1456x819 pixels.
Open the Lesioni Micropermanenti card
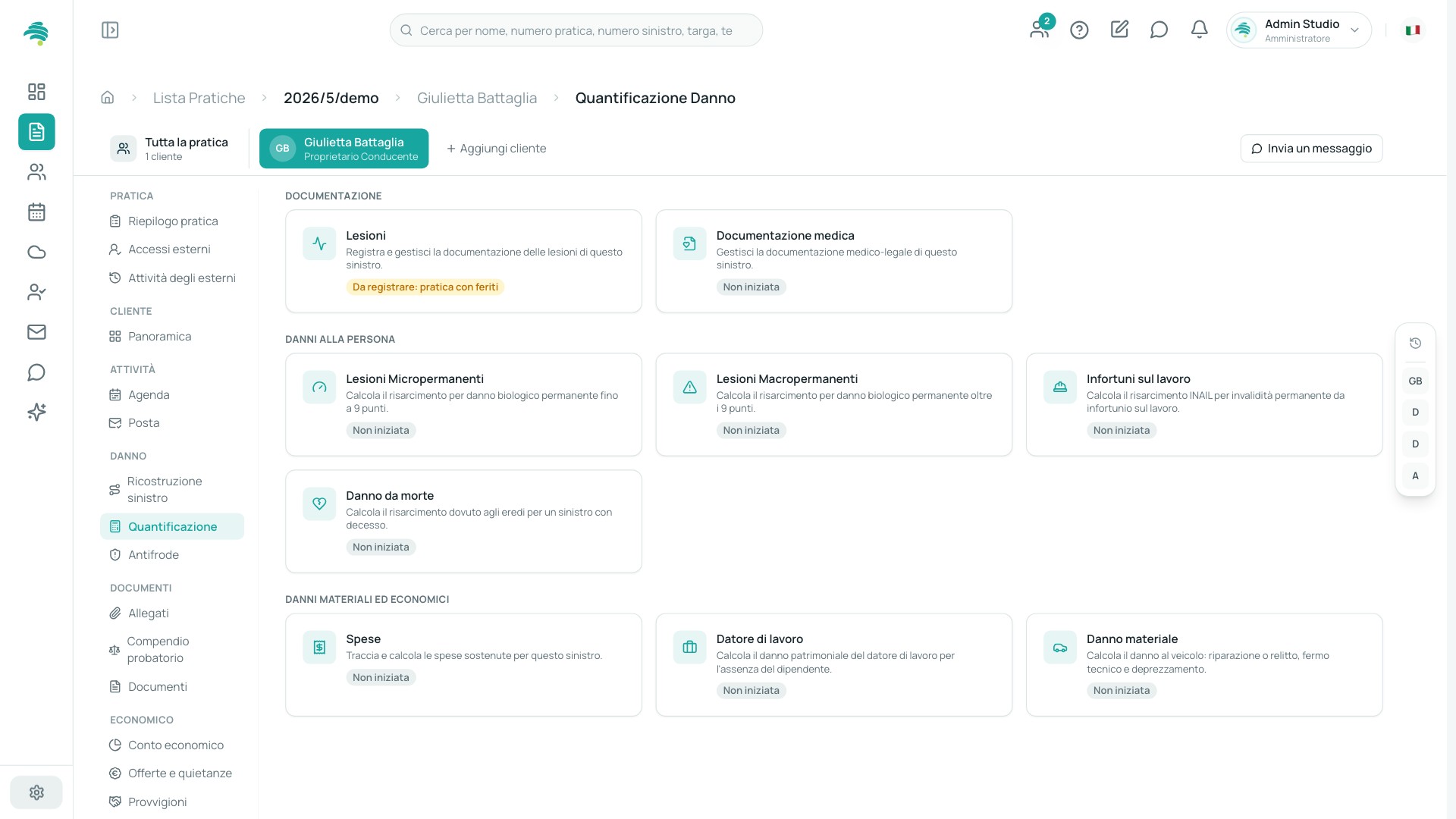(463, 405)
